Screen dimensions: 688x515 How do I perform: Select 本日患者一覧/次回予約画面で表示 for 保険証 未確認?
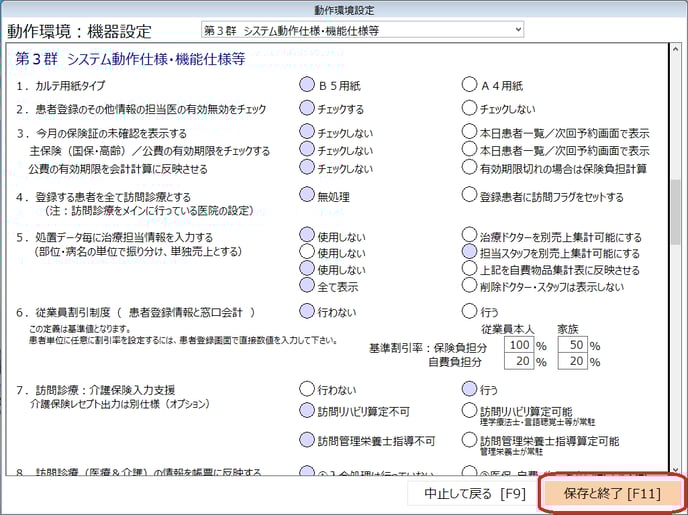(x=469, y=132)
